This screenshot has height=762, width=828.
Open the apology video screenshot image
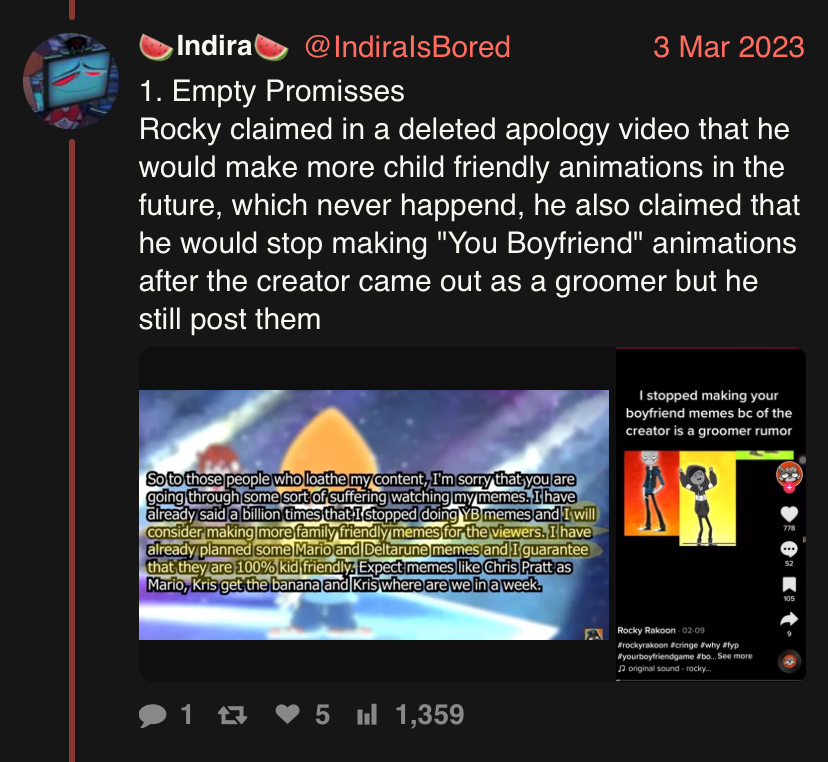click(x=374, y=515)
